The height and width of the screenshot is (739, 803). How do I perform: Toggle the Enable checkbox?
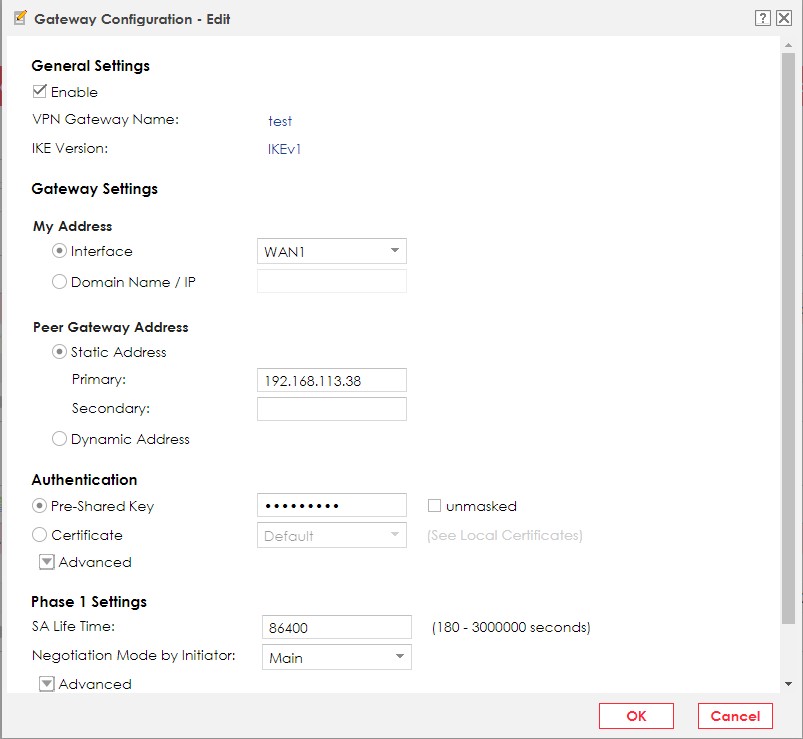click(40, 92)
